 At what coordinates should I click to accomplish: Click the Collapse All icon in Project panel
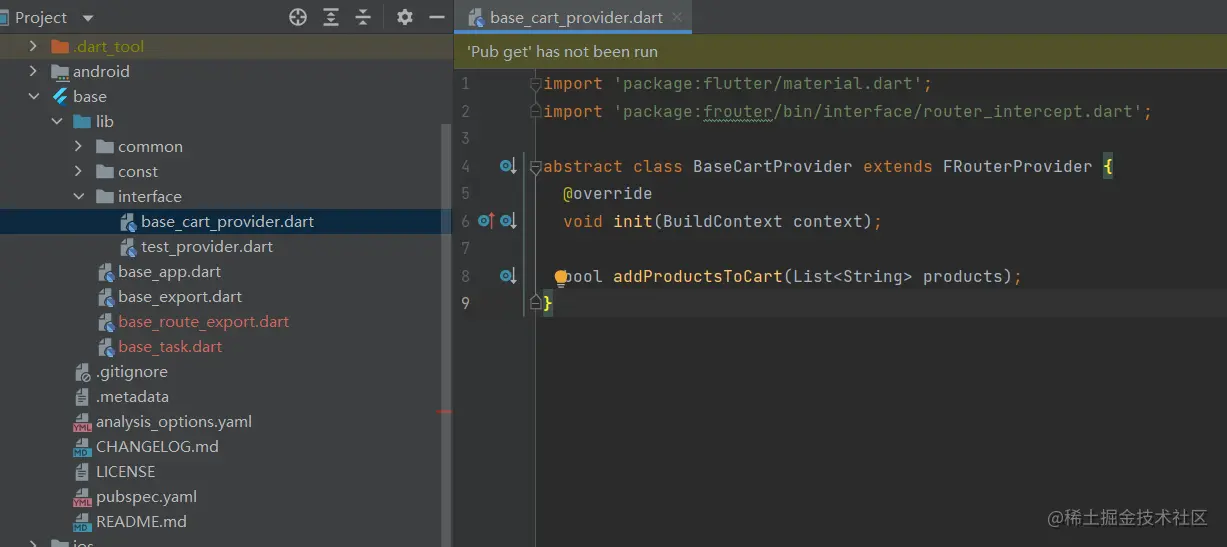(363, 17)
